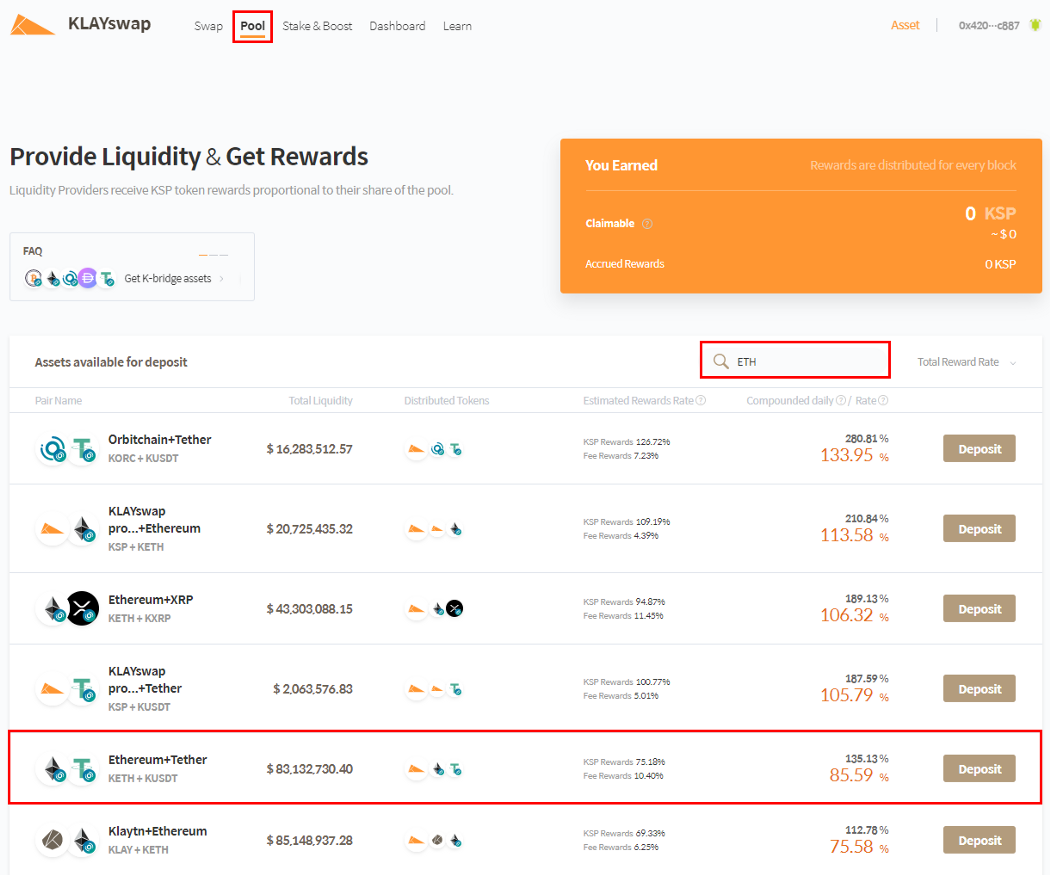1050x875 pixels.
Task: Click the Accrued Rewards label
Action: 625,264
